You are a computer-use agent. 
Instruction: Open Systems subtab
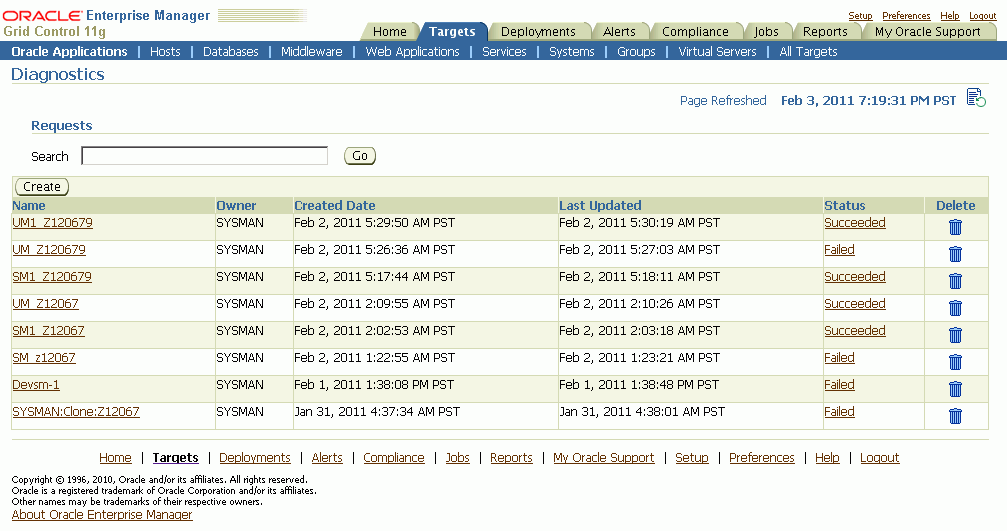(572, 51)
